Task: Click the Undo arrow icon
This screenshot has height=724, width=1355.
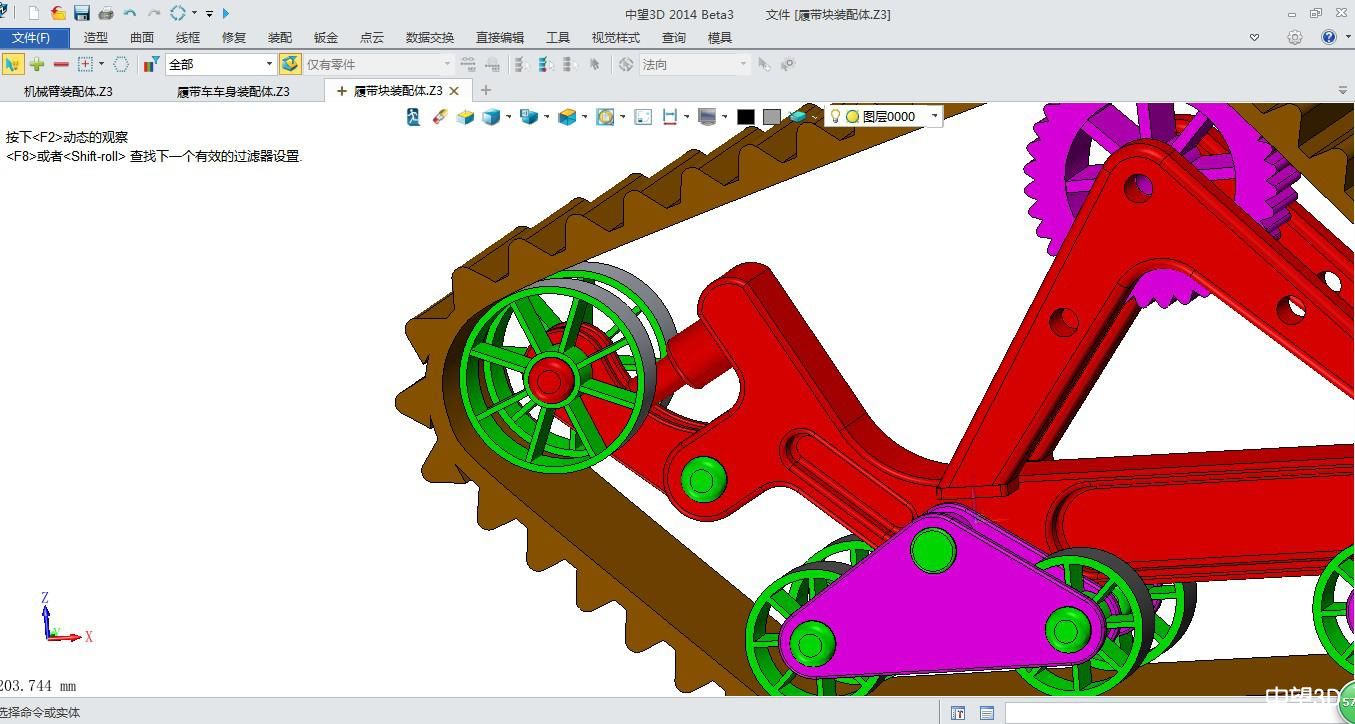Action: (x=130, y=13)
